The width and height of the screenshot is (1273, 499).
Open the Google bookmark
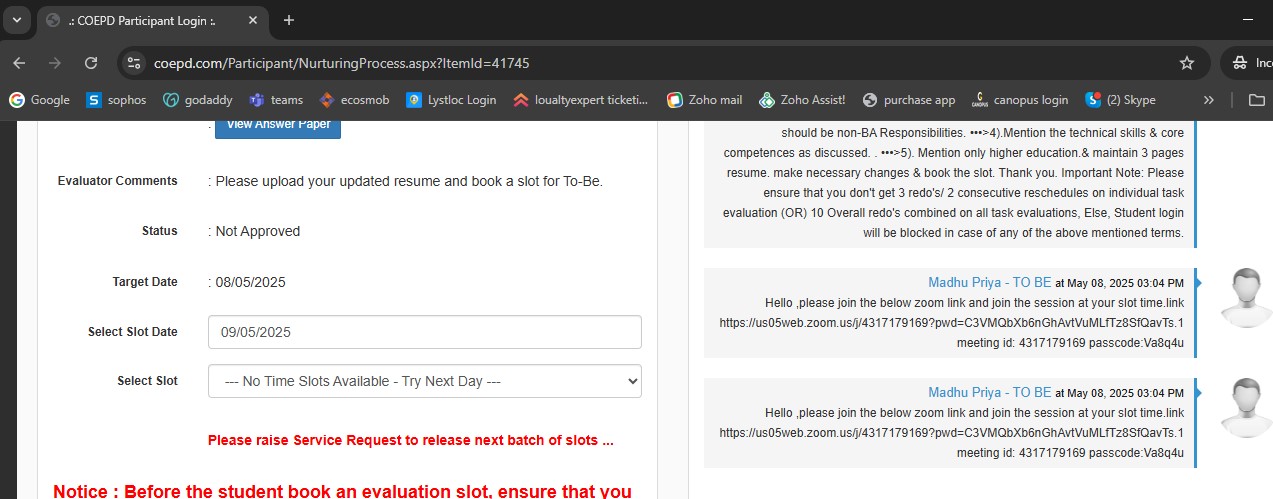pos(40,100)
